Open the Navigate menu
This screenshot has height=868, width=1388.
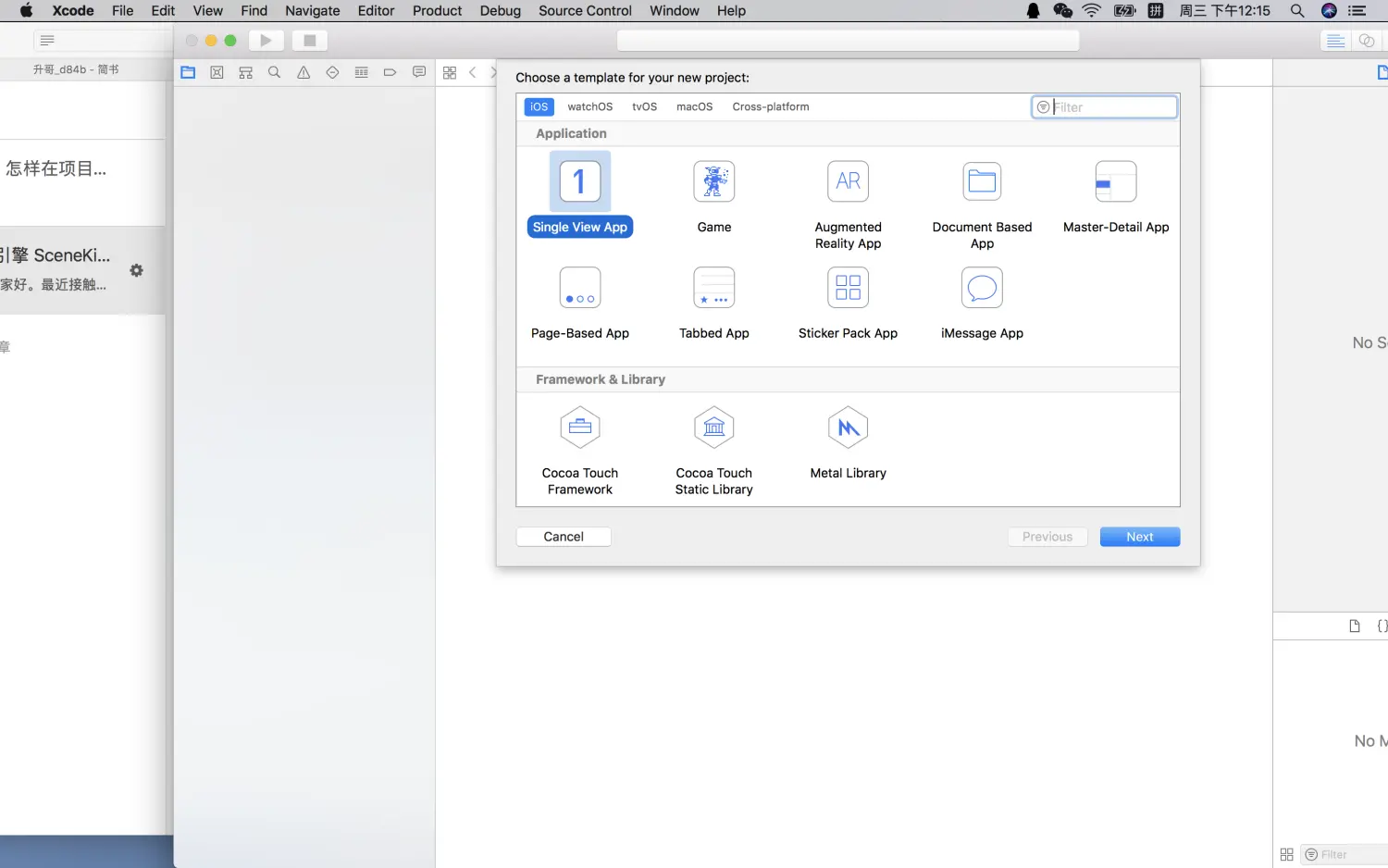(x=312, y=11)
